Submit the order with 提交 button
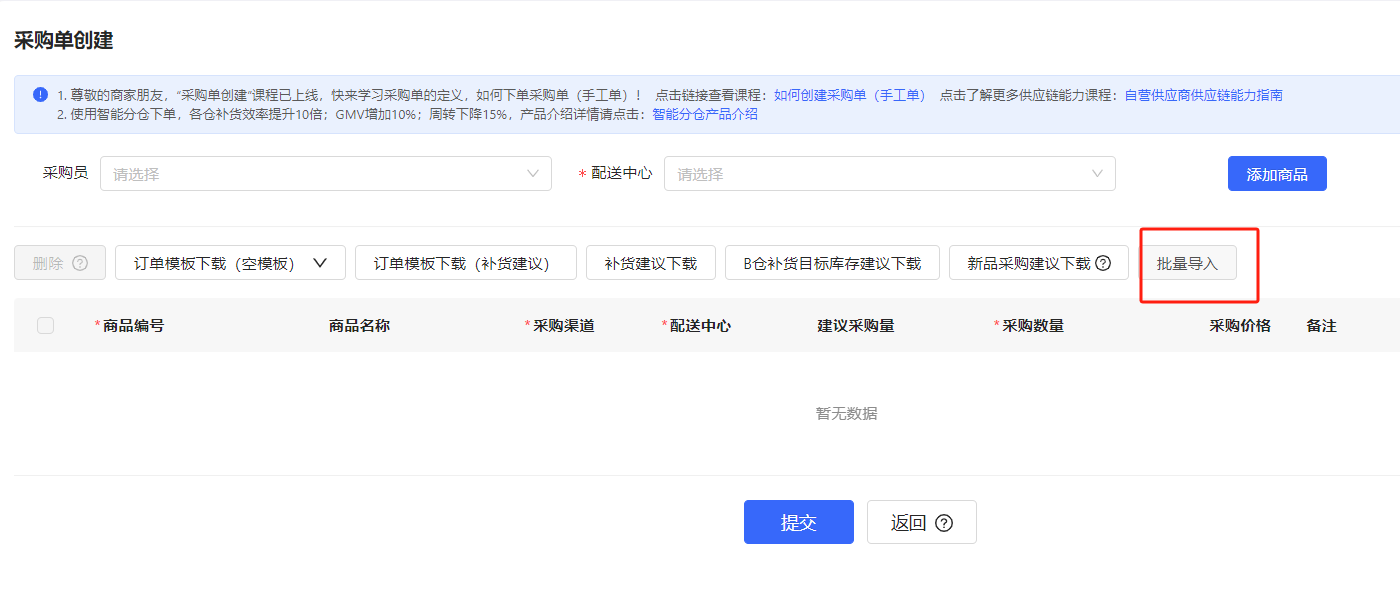Viewport: 1400px width, 594px height. pyautogui.click(x=798, y=522)
